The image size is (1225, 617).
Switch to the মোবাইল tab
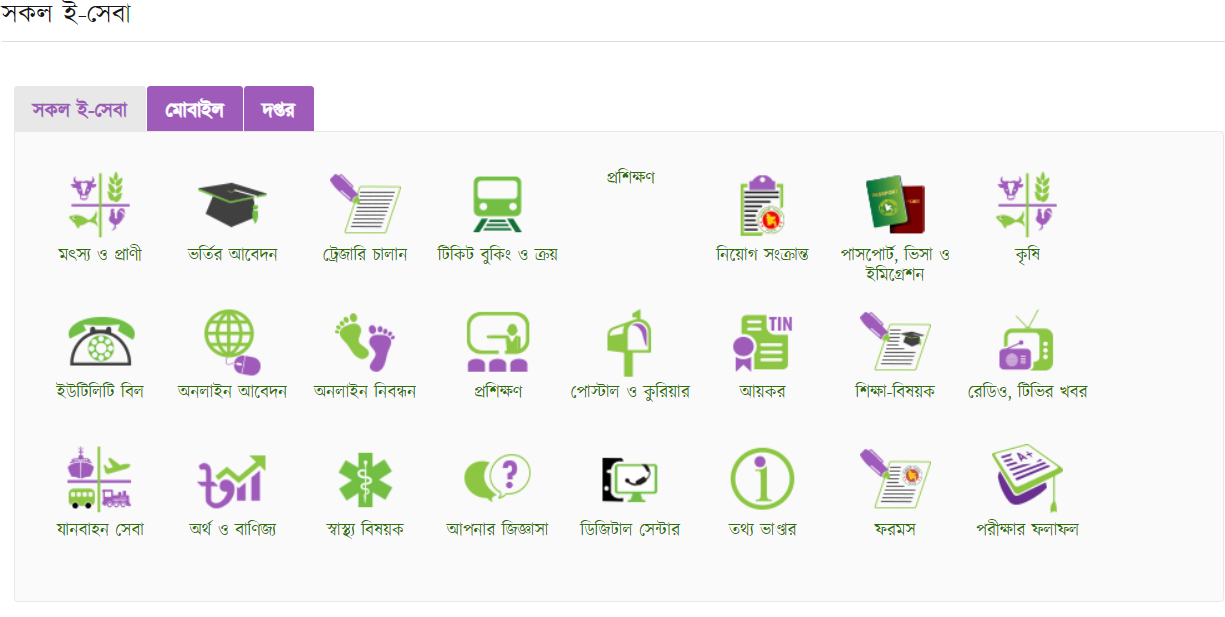pos(195,109)
